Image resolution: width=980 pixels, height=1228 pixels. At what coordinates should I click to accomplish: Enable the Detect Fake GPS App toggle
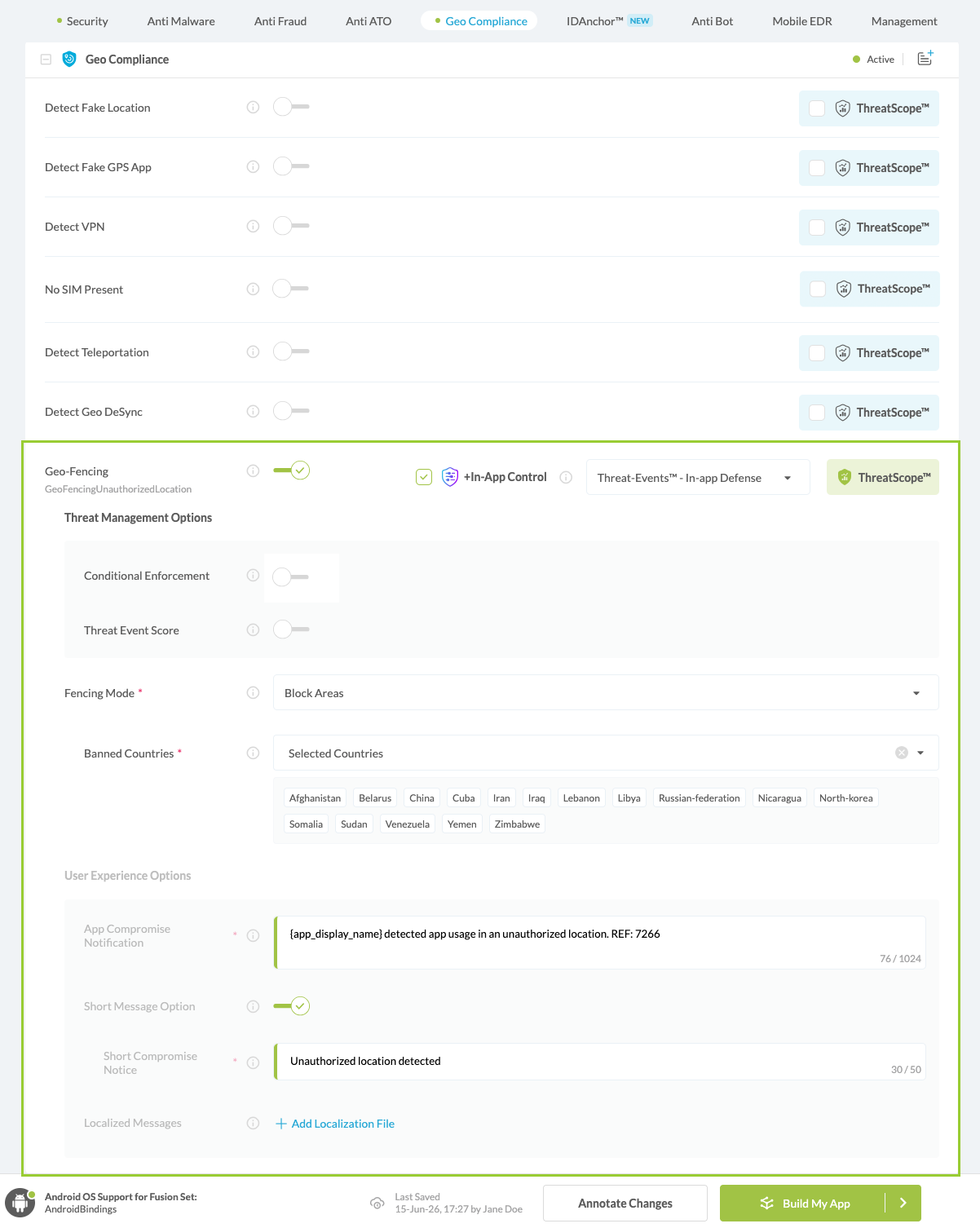pos(291,166)
